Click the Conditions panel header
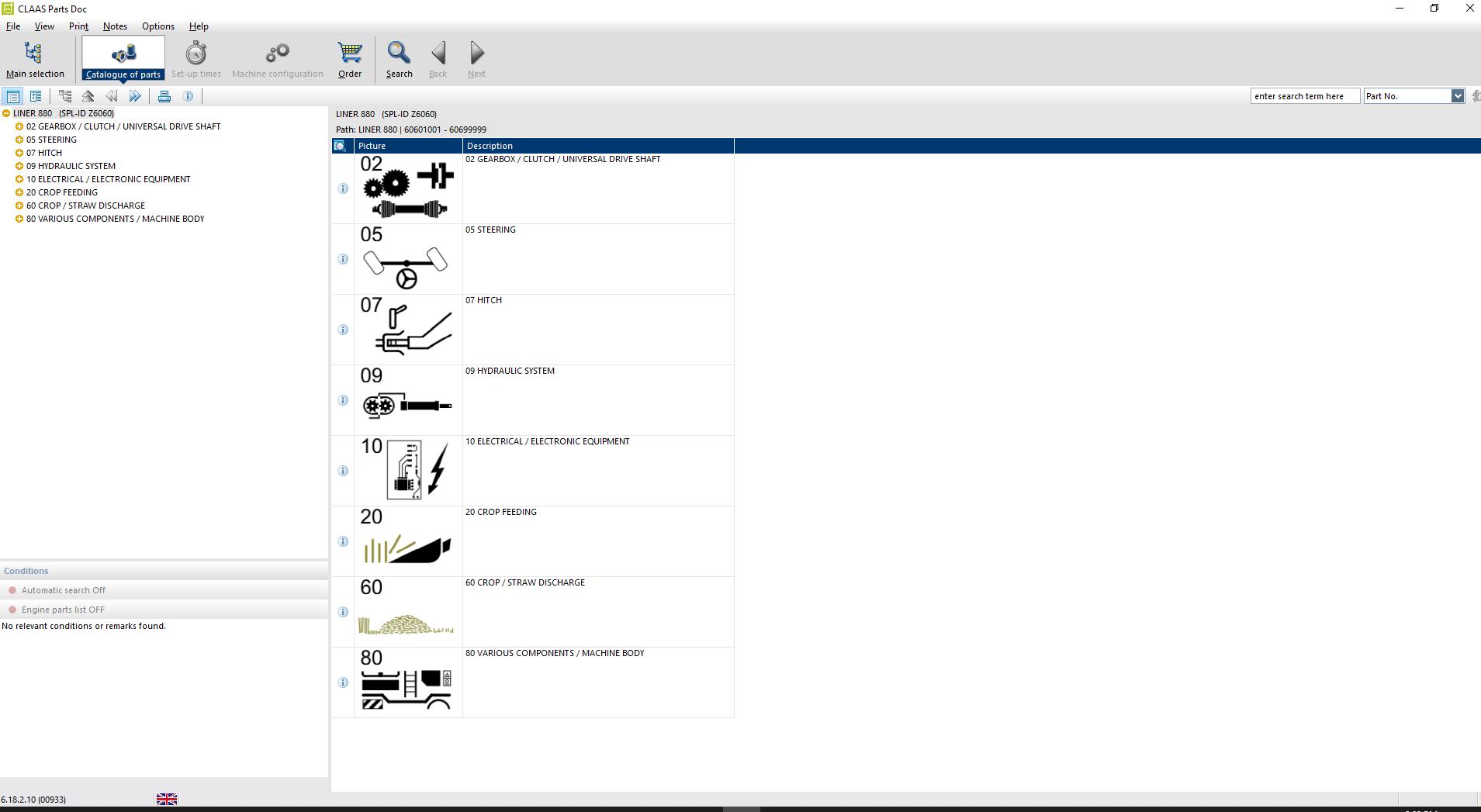The image size is (1481, 812). coord(164,571)
